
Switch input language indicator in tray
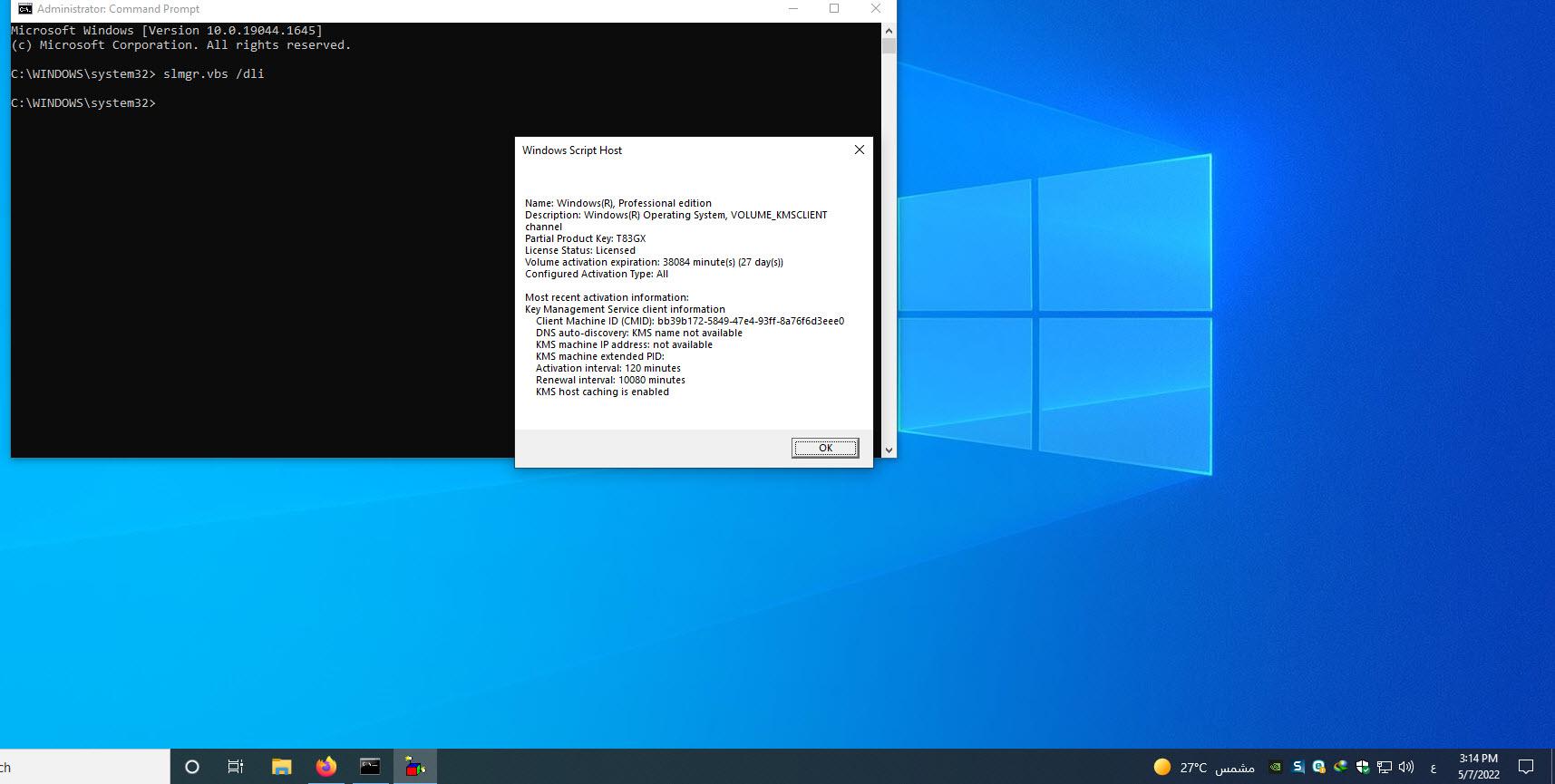pos(1434,768)
